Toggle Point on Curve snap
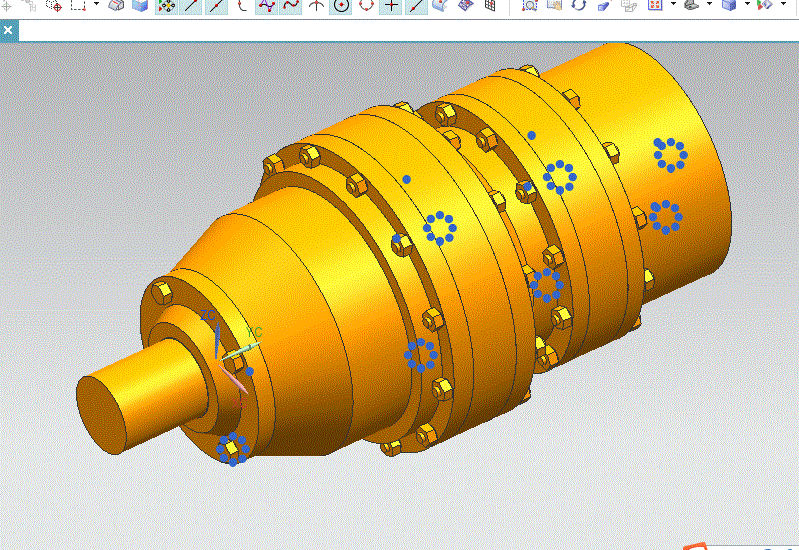Image resolution: width=799 pixels, height=550 pixels. tap(416, 6)
